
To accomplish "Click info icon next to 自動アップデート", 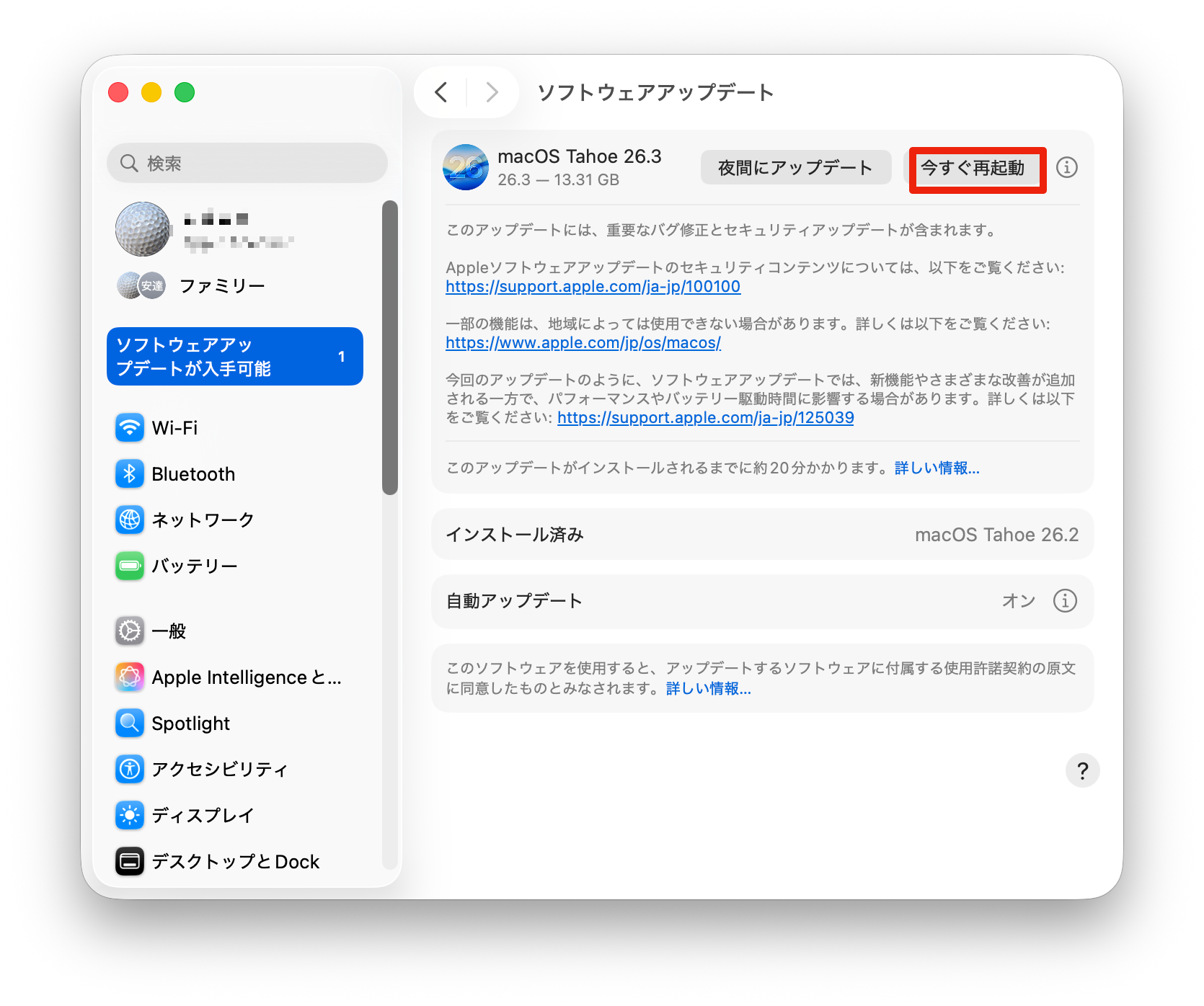I will 1065,601.
